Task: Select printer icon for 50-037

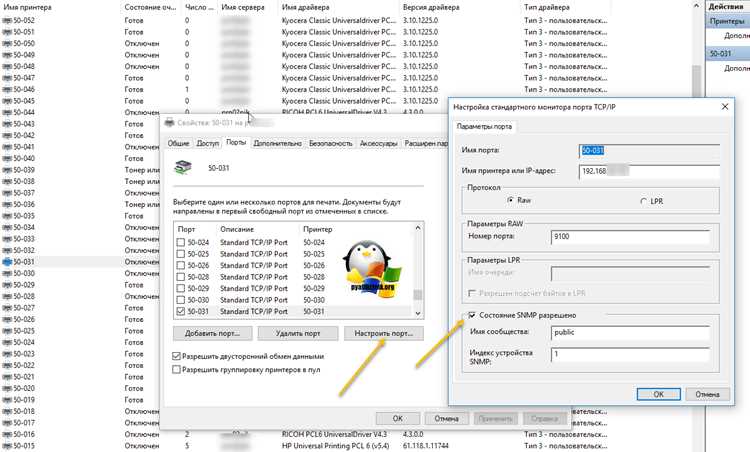Action: 7,193
